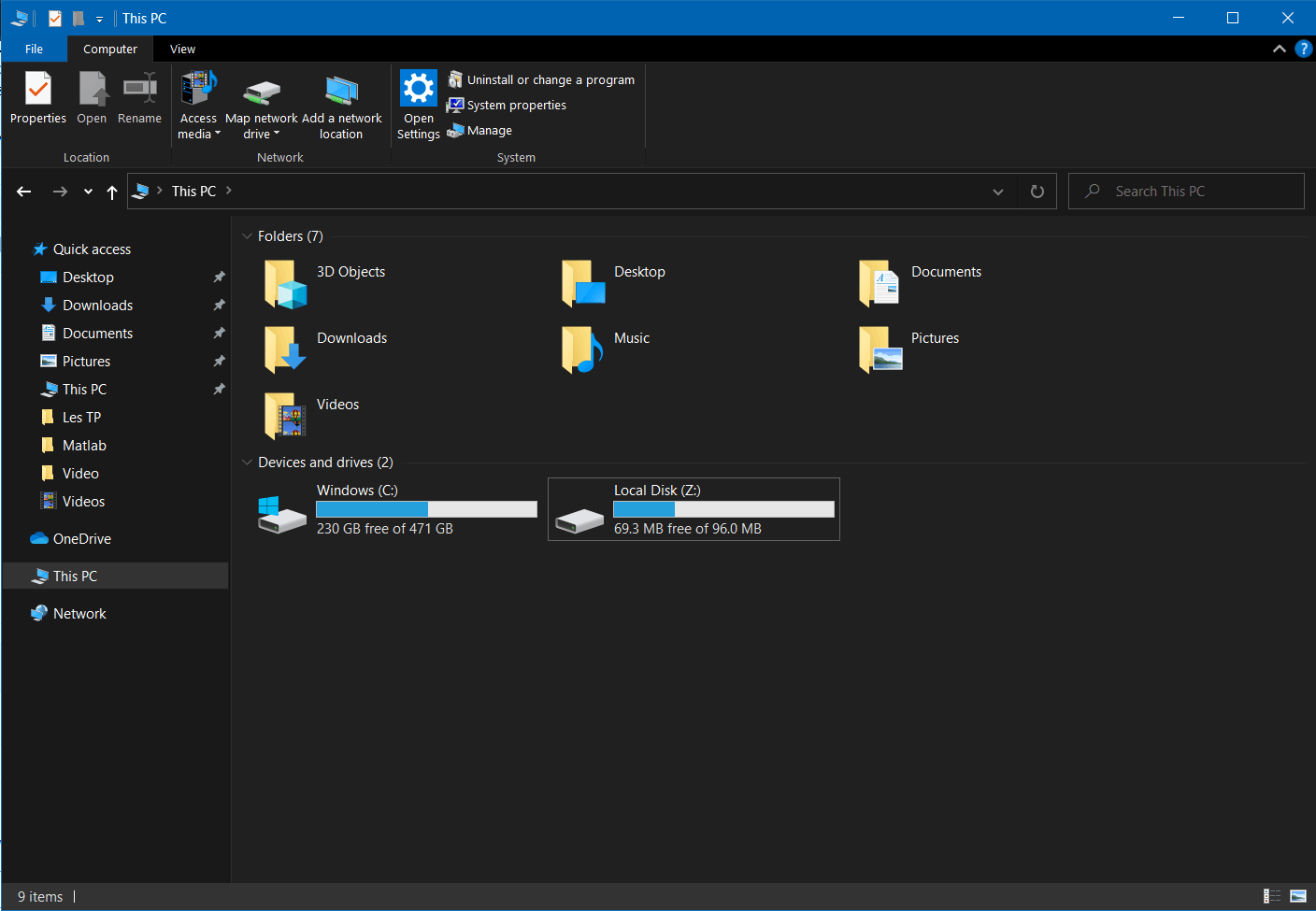Go up one folder level arrow
Screen dimensions: 1316x911
112,192
